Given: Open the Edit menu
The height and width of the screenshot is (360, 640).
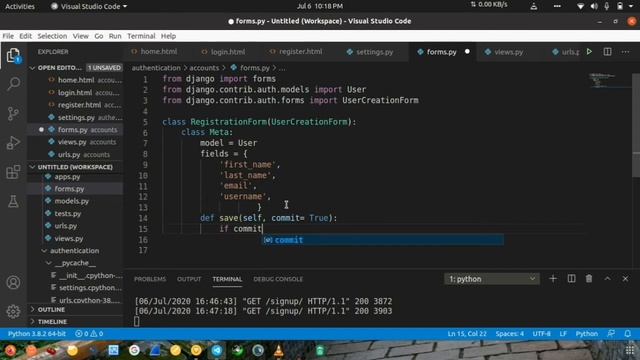Looking at the screenshot, I should tap(25, 36).
